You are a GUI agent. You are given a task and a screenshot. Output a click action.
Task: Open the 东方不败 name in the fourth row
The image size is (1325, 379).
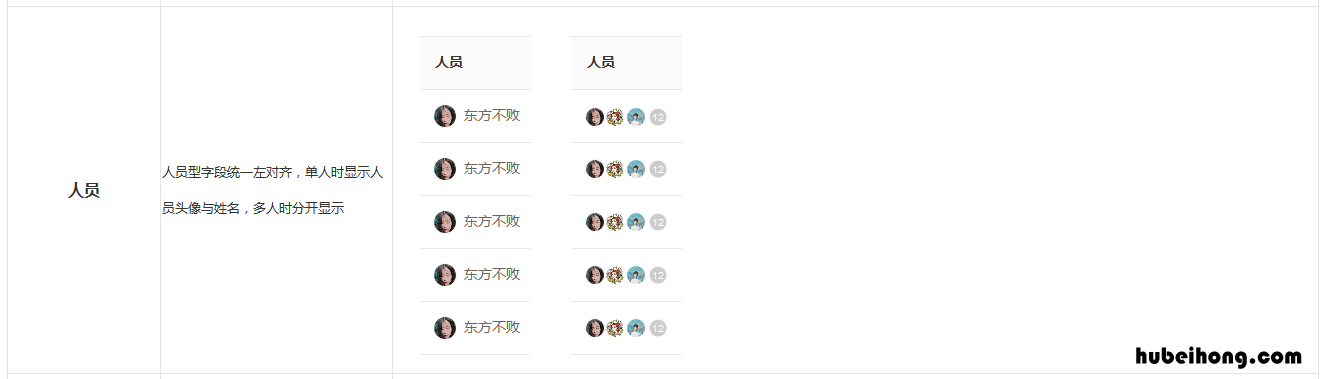click(x=491, y=274)
